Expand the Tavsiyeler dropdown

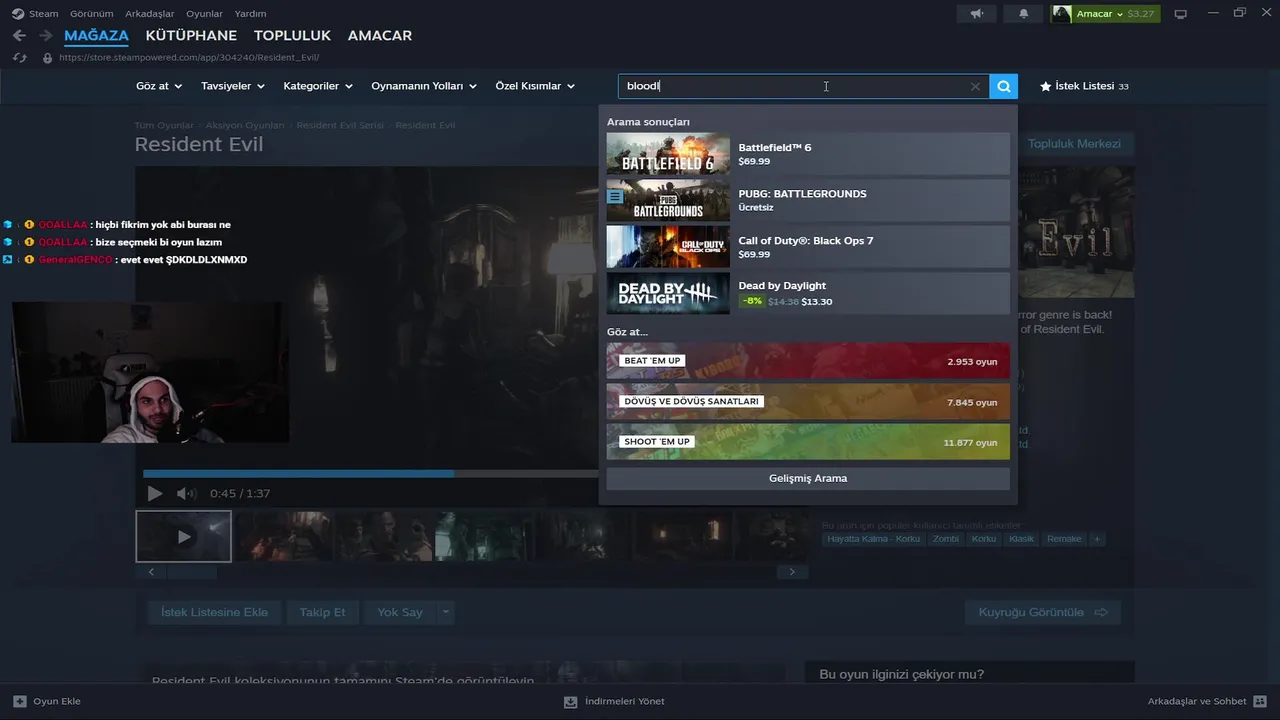[233, 86]
